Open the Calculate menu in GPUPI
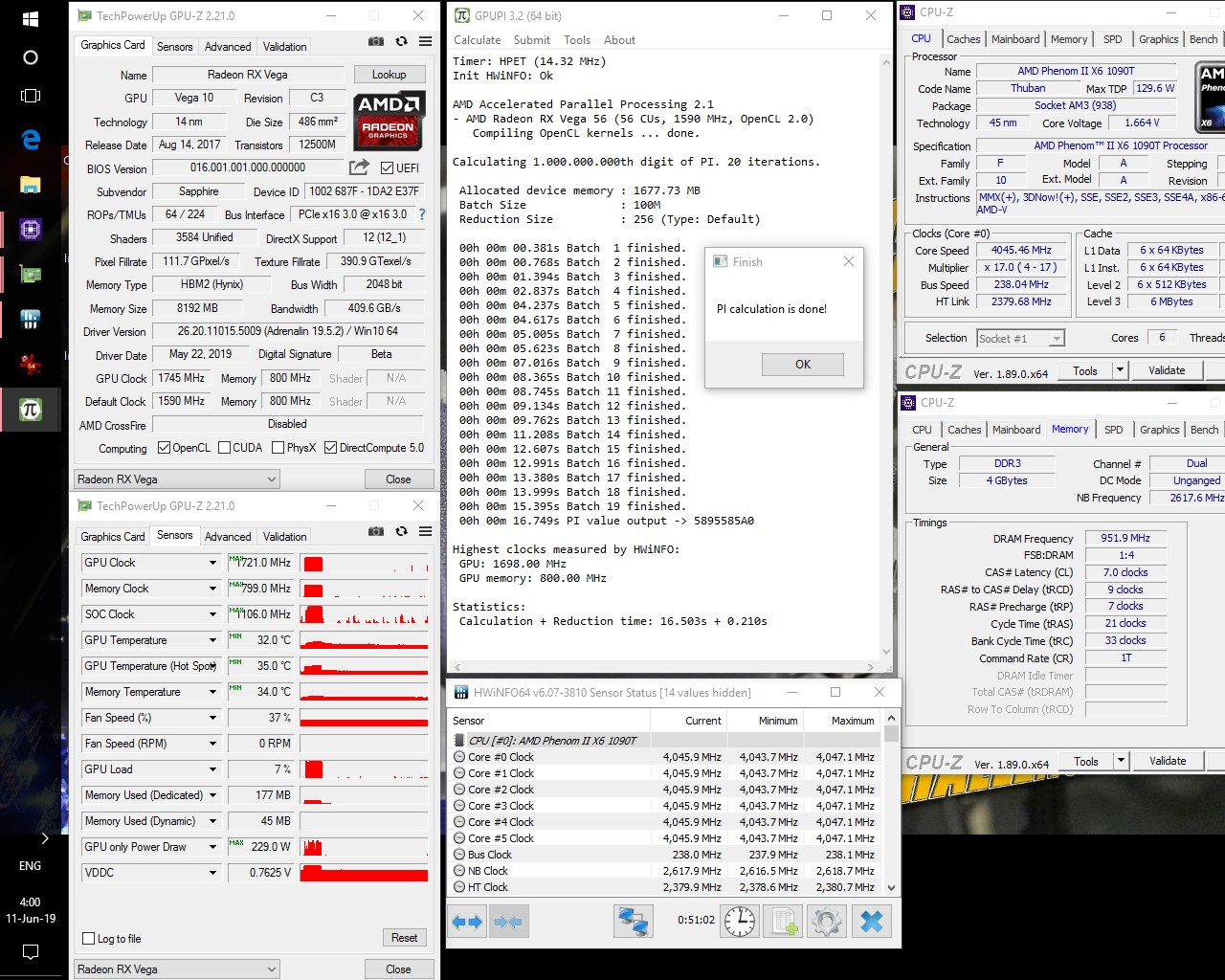The image size is (1225, 980). tap(477, 40)
